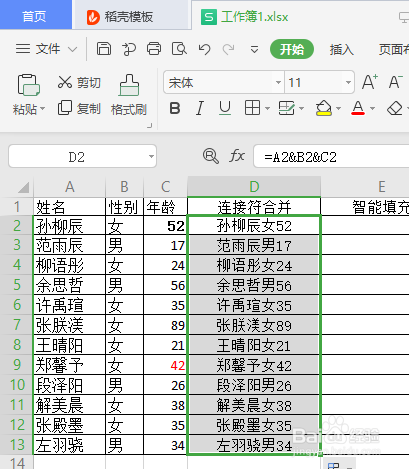Apply yellow fill color bucket

tap(323, 108)
